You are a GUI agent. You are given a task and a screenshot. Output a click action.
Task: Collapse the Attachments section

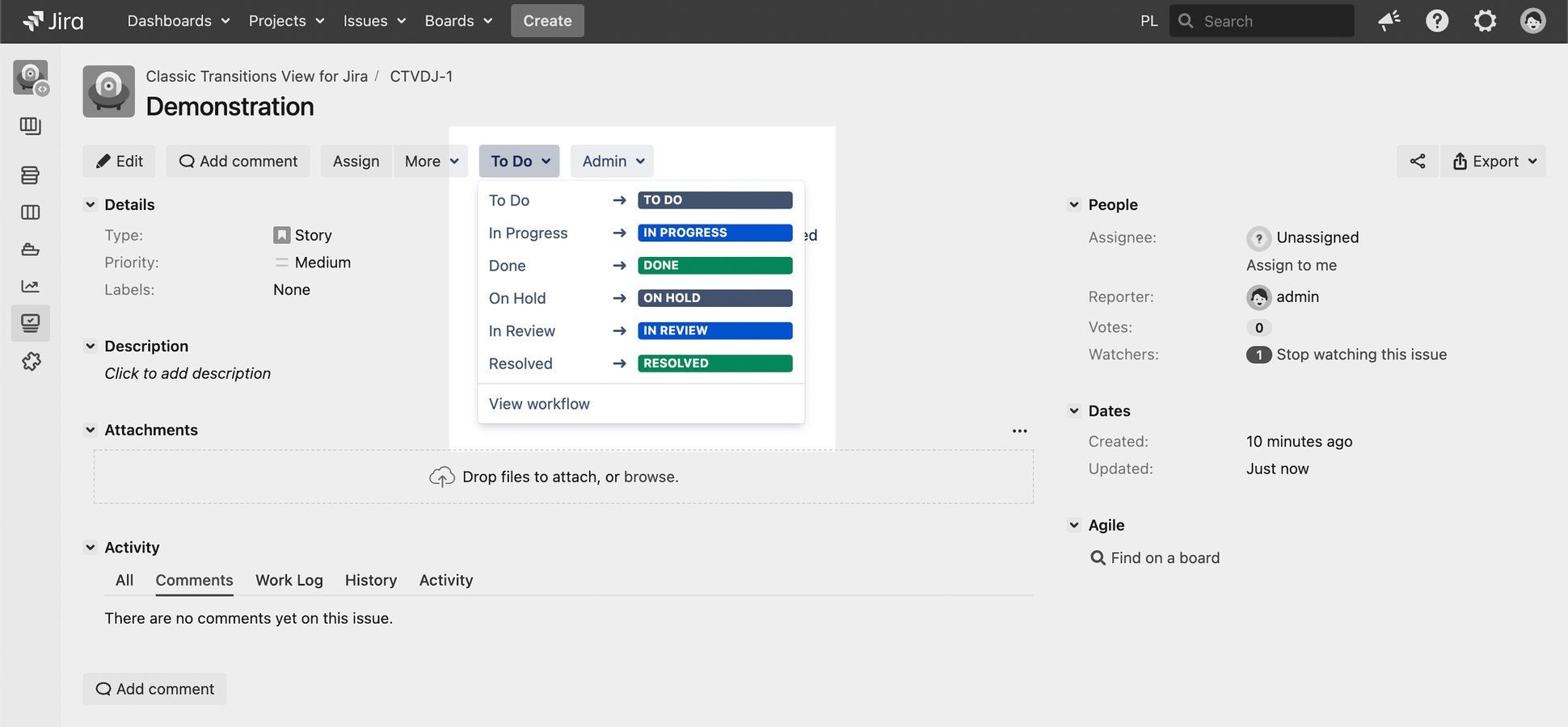pyautogui.click(x=91, y=431)
